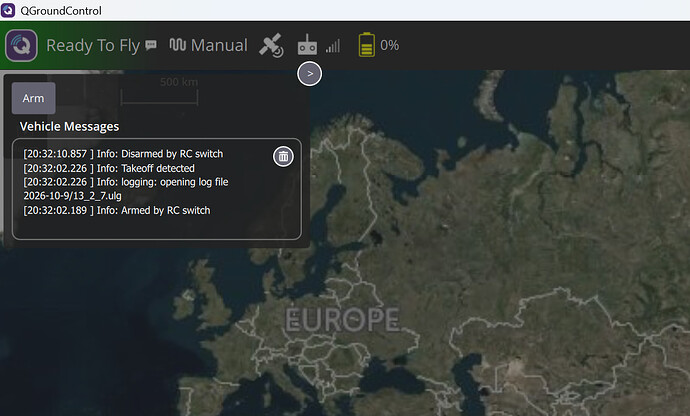The width and height of the screenshot is (690, 416).
Task: Select the Takeoff detected message
Action: coord(109,168)
